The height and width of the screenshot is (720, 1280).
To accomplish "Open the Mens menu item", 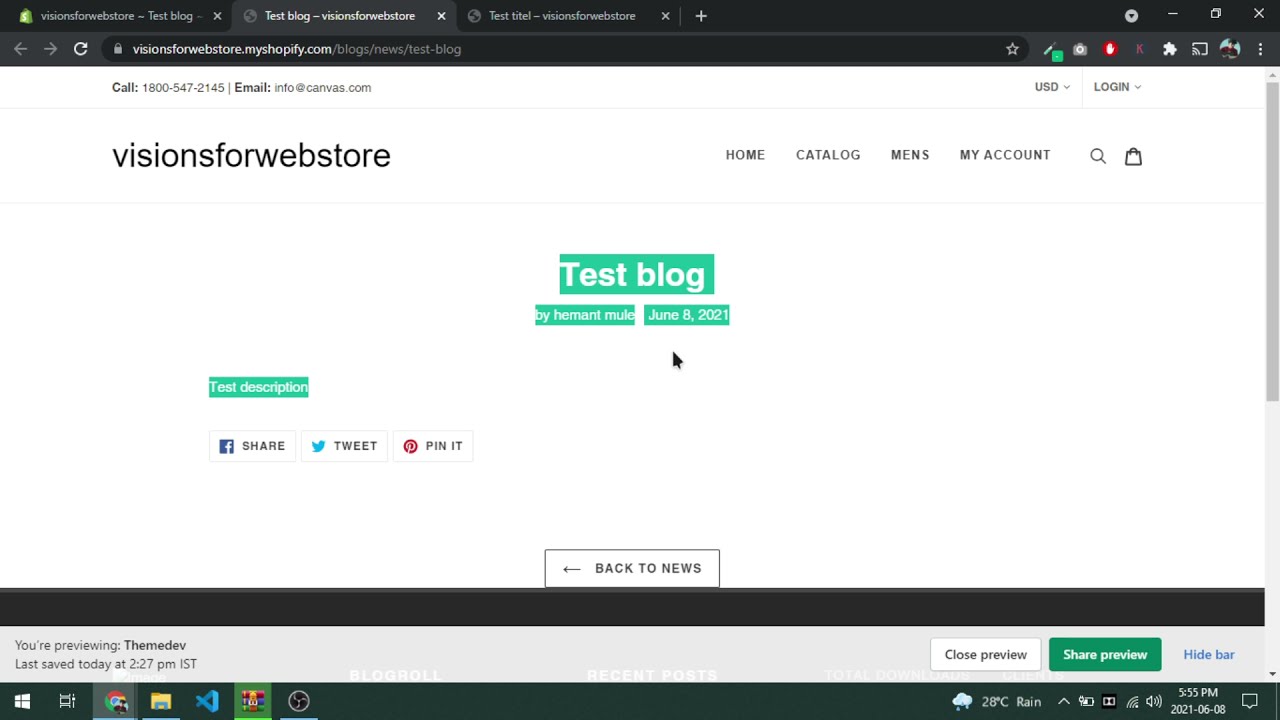I will coord(910,155).
